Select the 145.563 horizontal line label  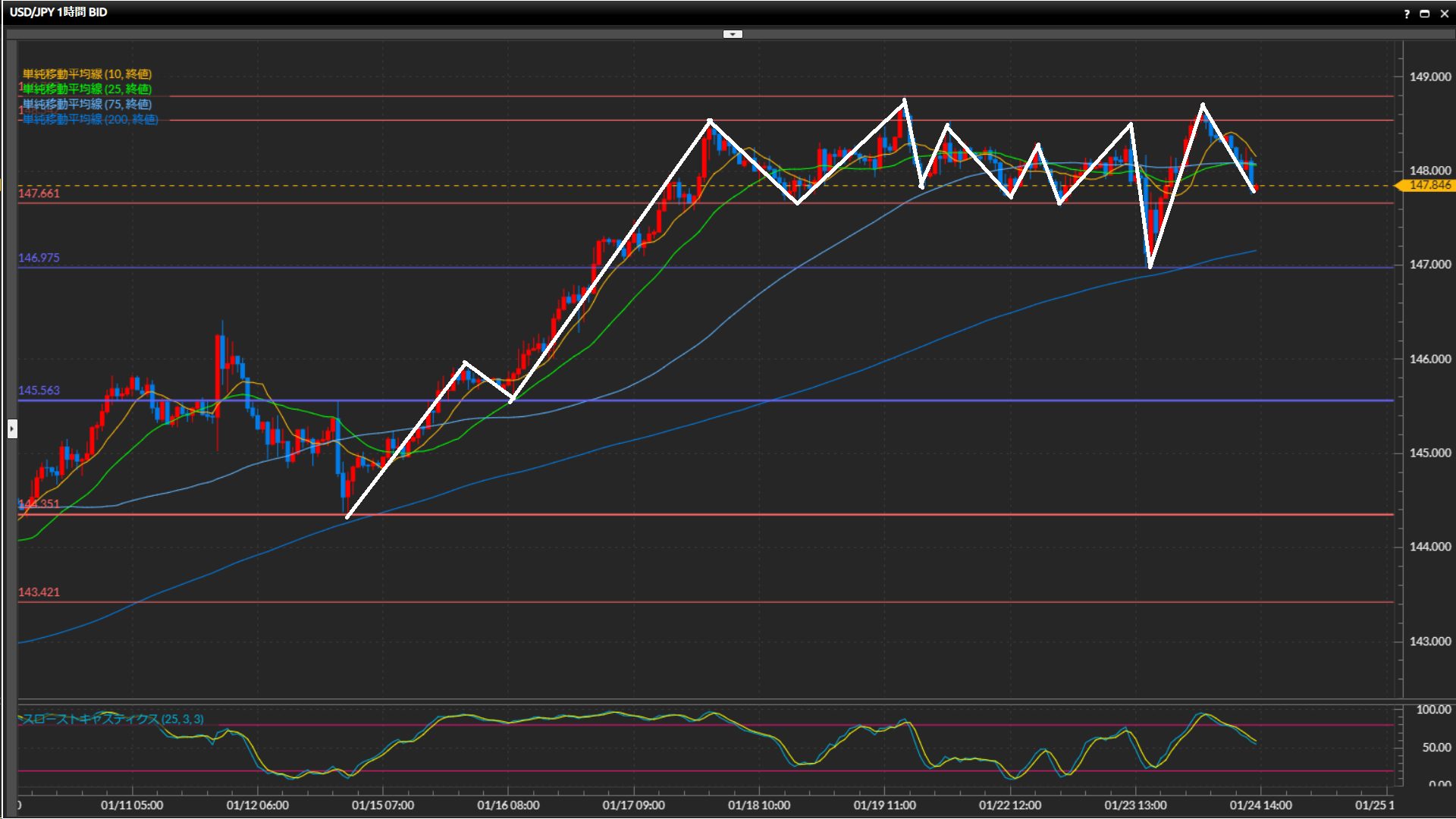pos(39,391)
